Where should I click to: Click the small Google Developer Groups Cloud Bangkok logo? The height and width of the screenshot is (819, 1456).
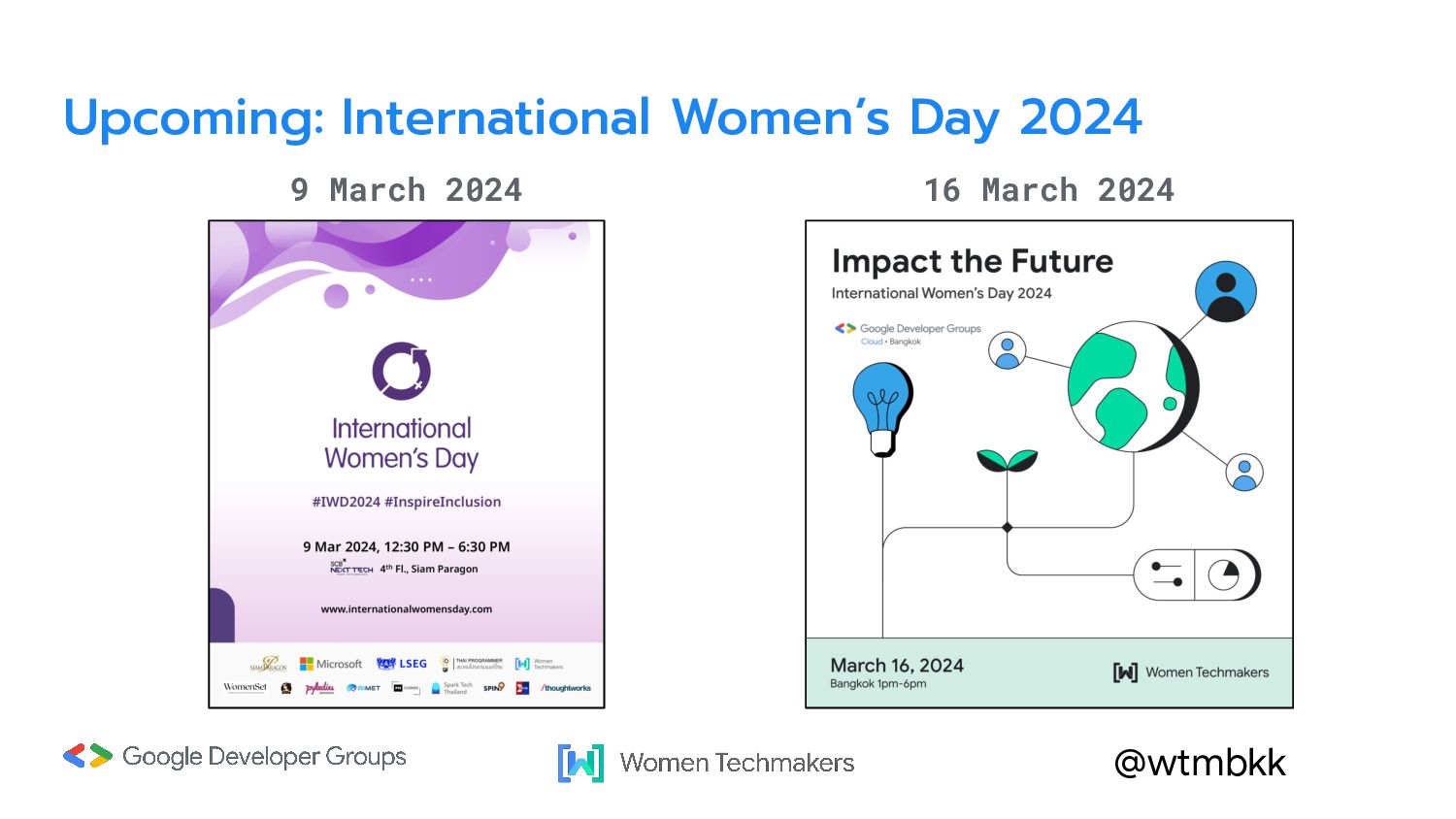coord(908,334)
